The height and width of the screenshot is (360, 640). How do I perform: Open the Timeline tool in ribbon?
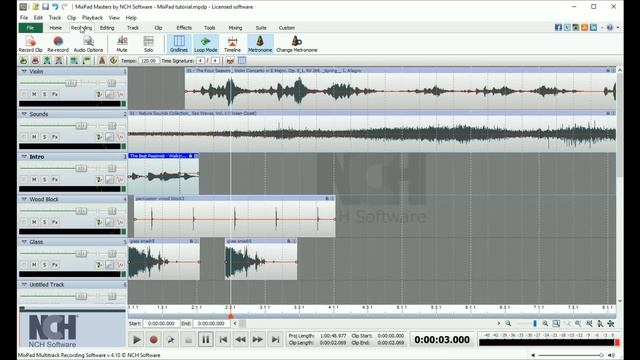tap(232, 44)
